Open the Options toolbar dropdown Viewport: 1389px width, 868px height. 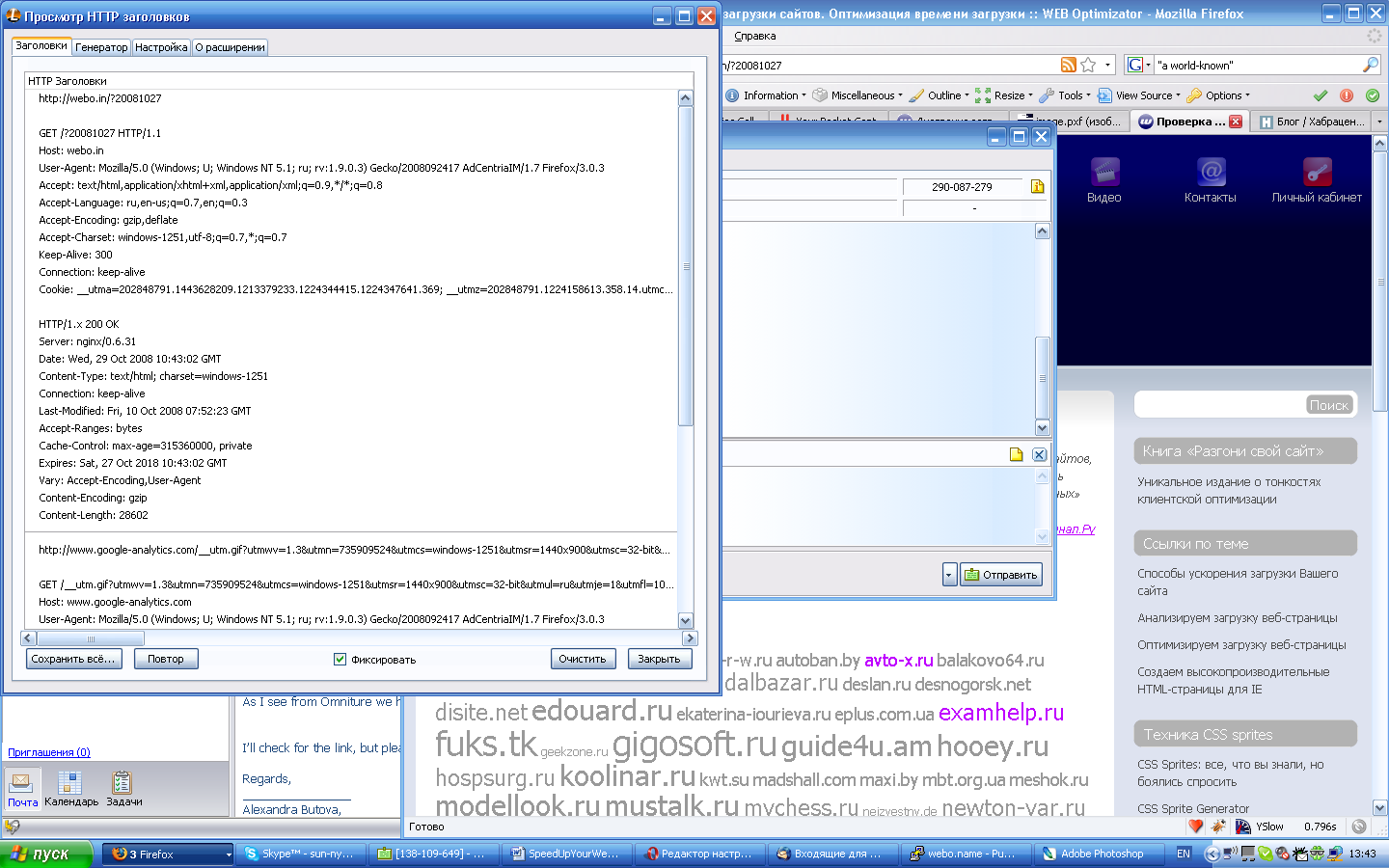(1218, 95)
